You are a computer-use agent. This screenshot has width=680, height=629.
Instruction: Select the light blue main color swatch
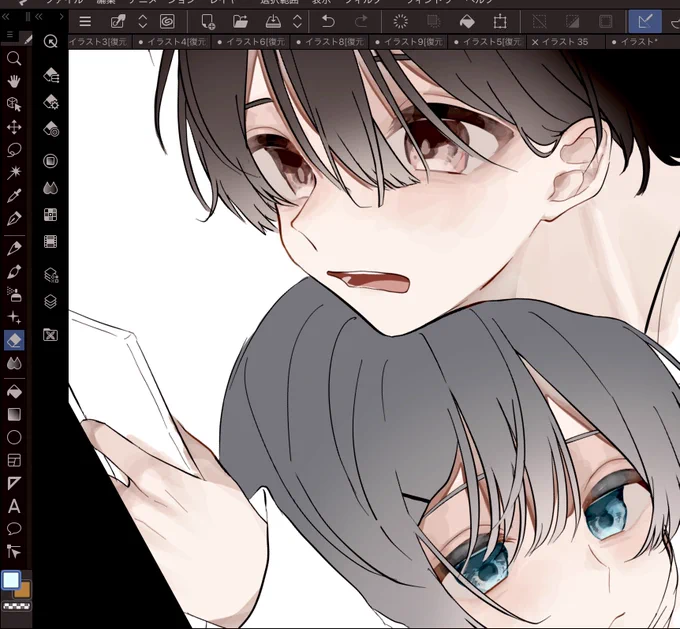point(11,580)
